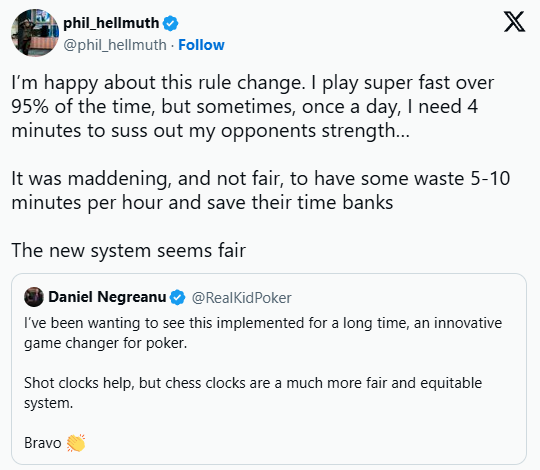Open Daniel Negreanu's small avatar
The width and height of the screenshot is (540, 470).
tap(34, 297)
